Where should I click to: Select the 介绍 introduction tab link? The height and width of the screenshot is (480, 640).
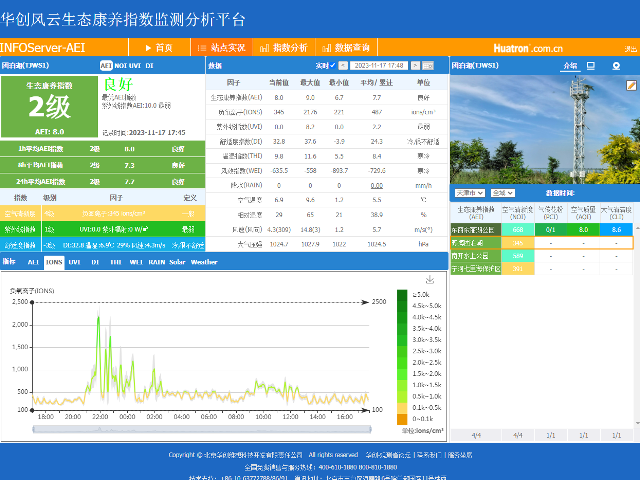pos(569,65)
